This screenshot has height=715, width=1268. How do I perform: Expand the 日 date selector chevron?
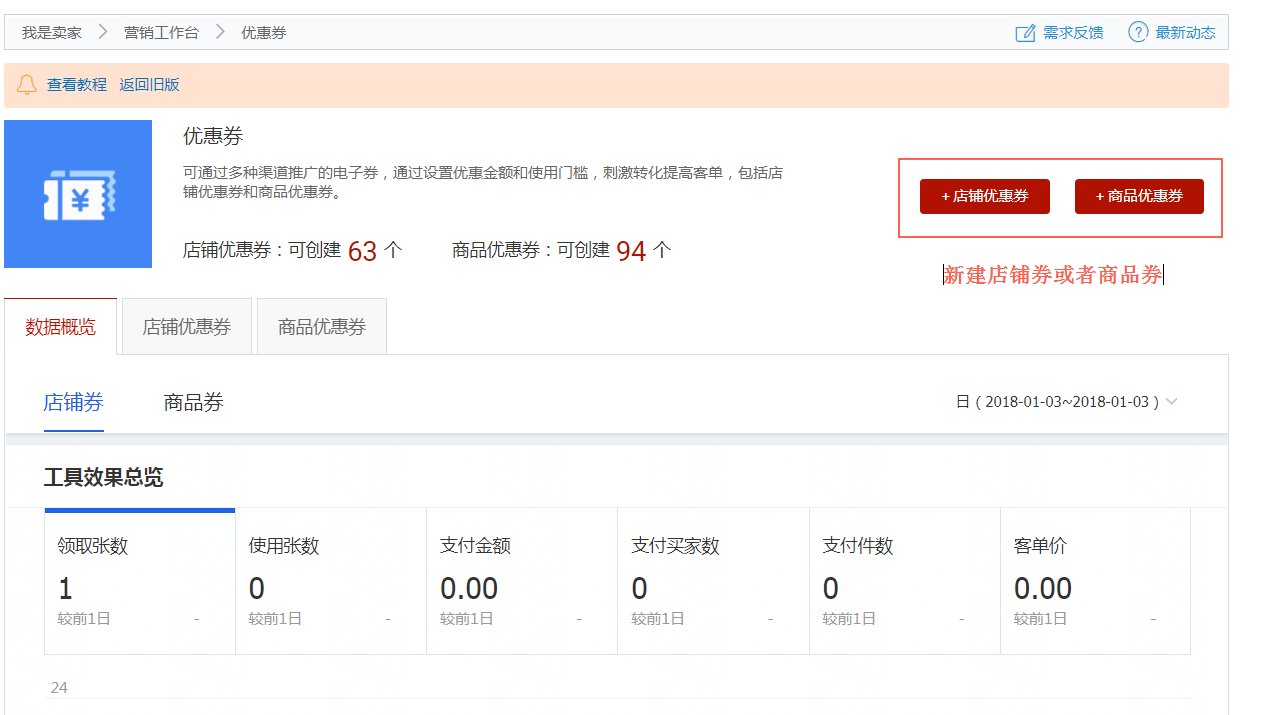[x=1172, y=401]
